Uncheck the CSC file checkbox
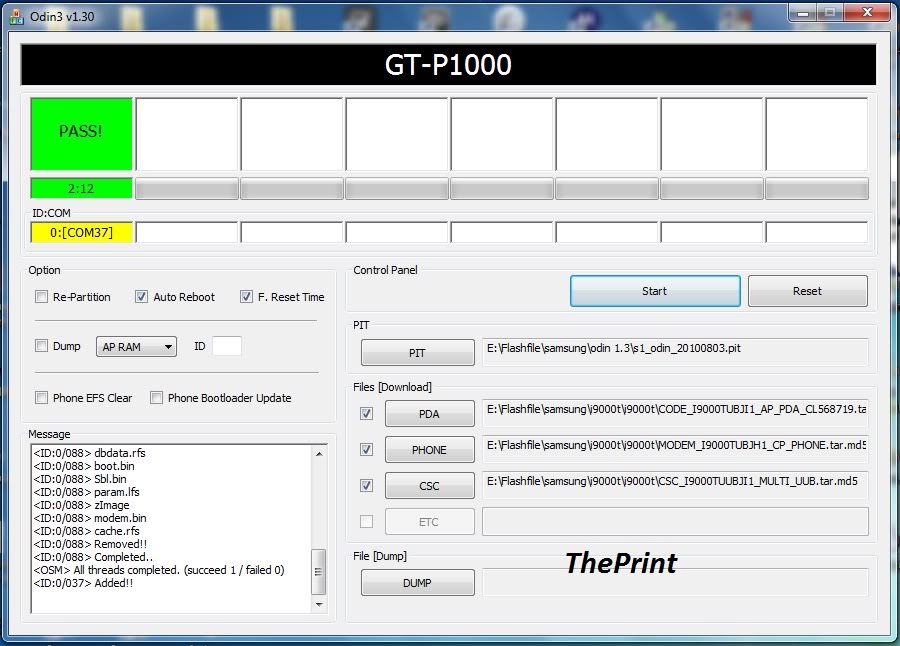The image size is (900, 646). (366, 486)
